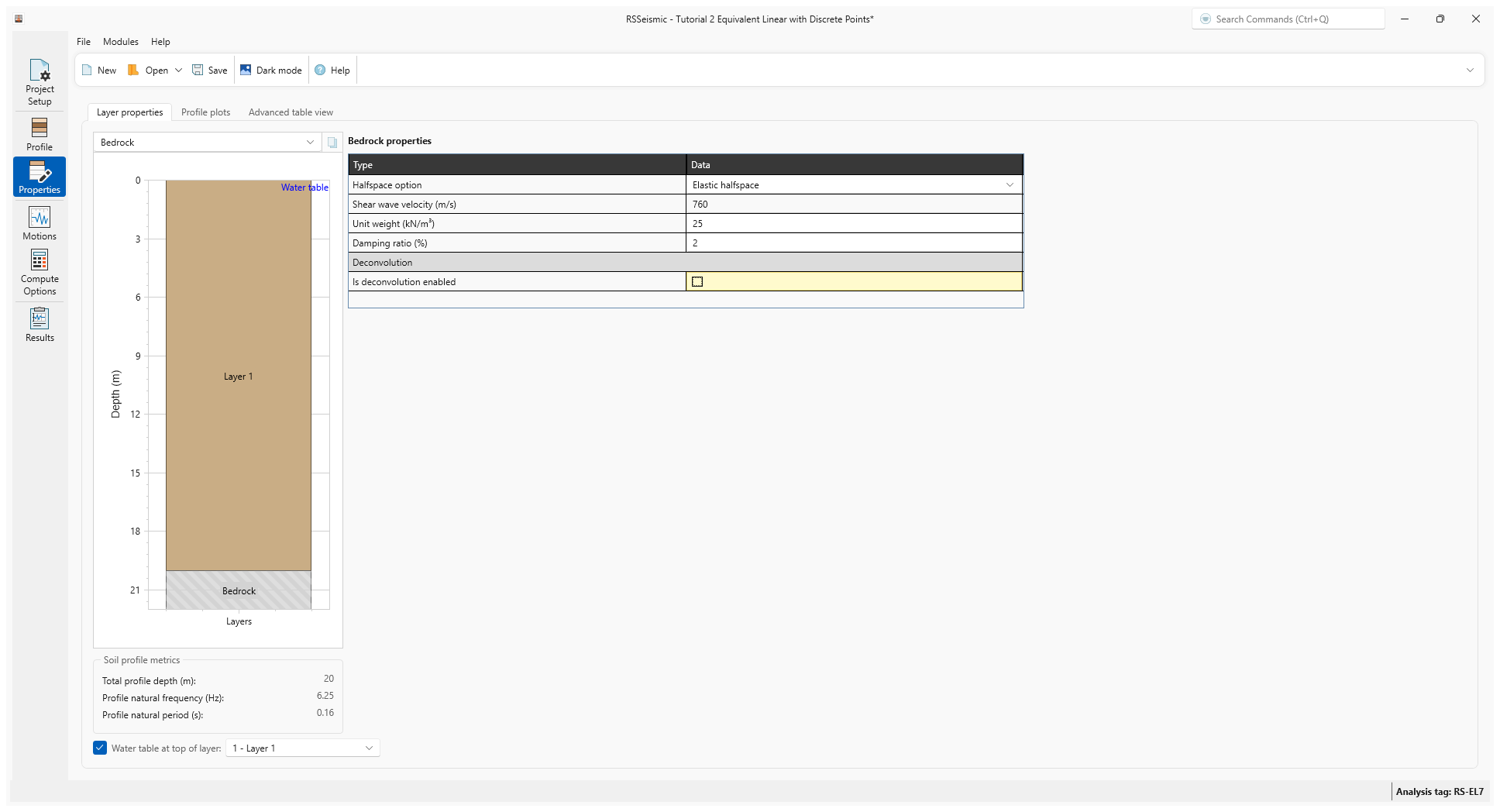This screenshot has height=812, width=1500.
Task: Click Bedrock properties heading
Action: click(390, 141)
